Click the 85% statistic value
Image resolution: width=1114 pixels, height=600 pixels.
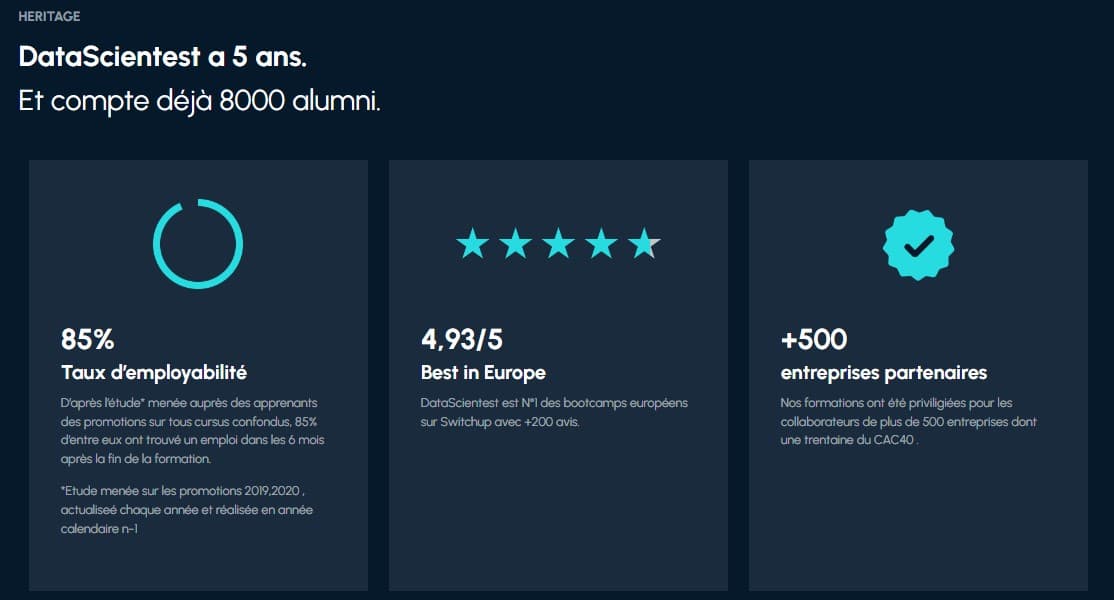coord(88,339)
